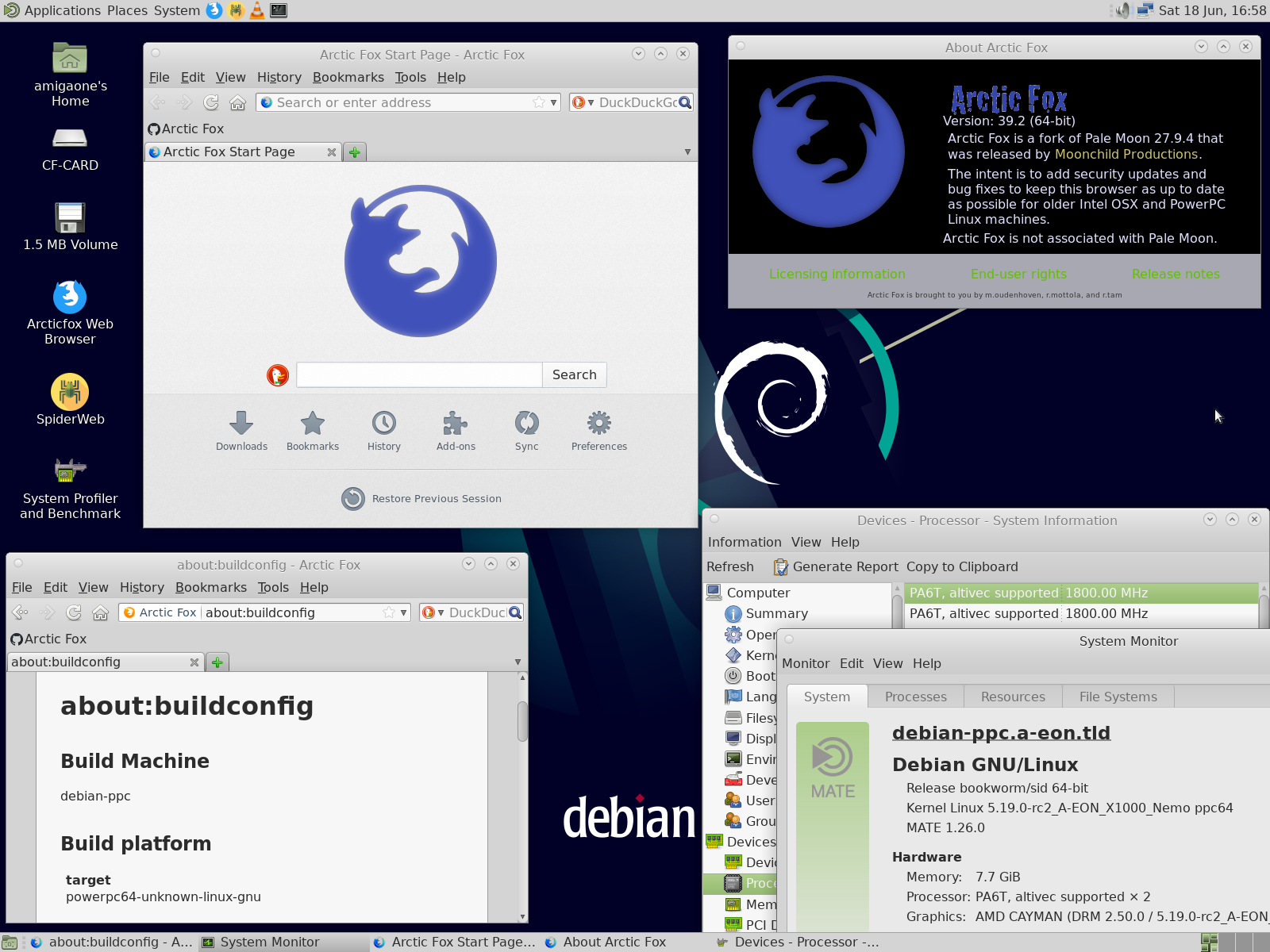Image resolution: width=1270 pixels, height=952 pixels.
Task: Switch to Devices - Processor taskbar entry
Action: [798, 942]
